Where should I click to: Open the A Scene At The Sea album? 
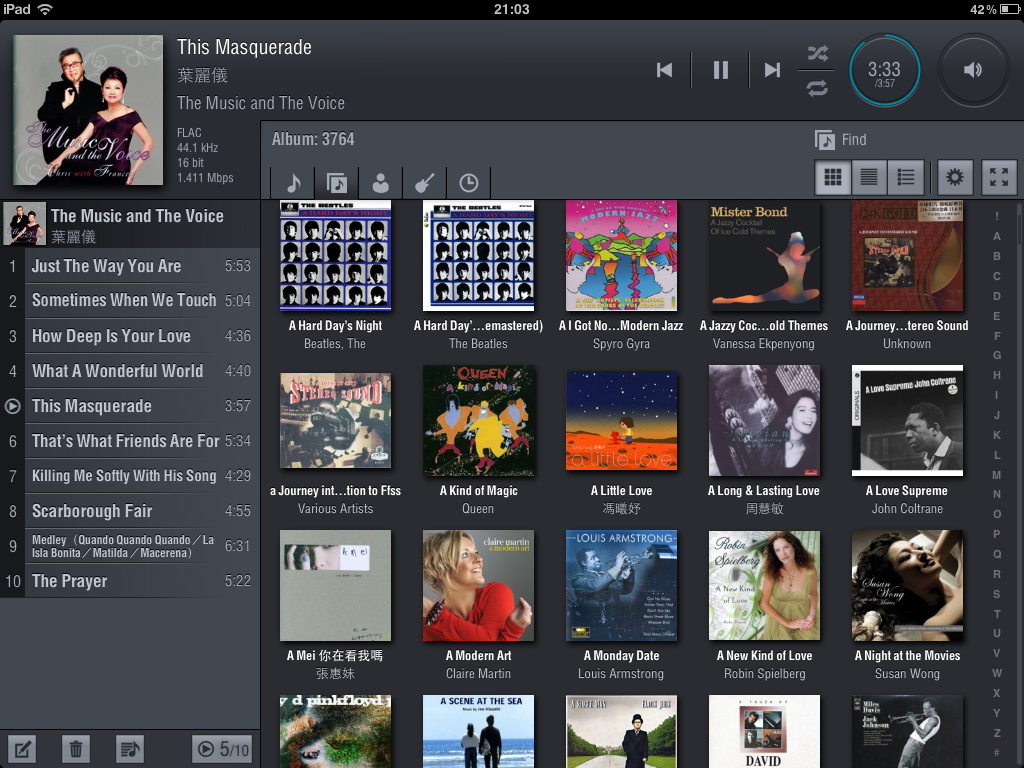coord(478,731)
